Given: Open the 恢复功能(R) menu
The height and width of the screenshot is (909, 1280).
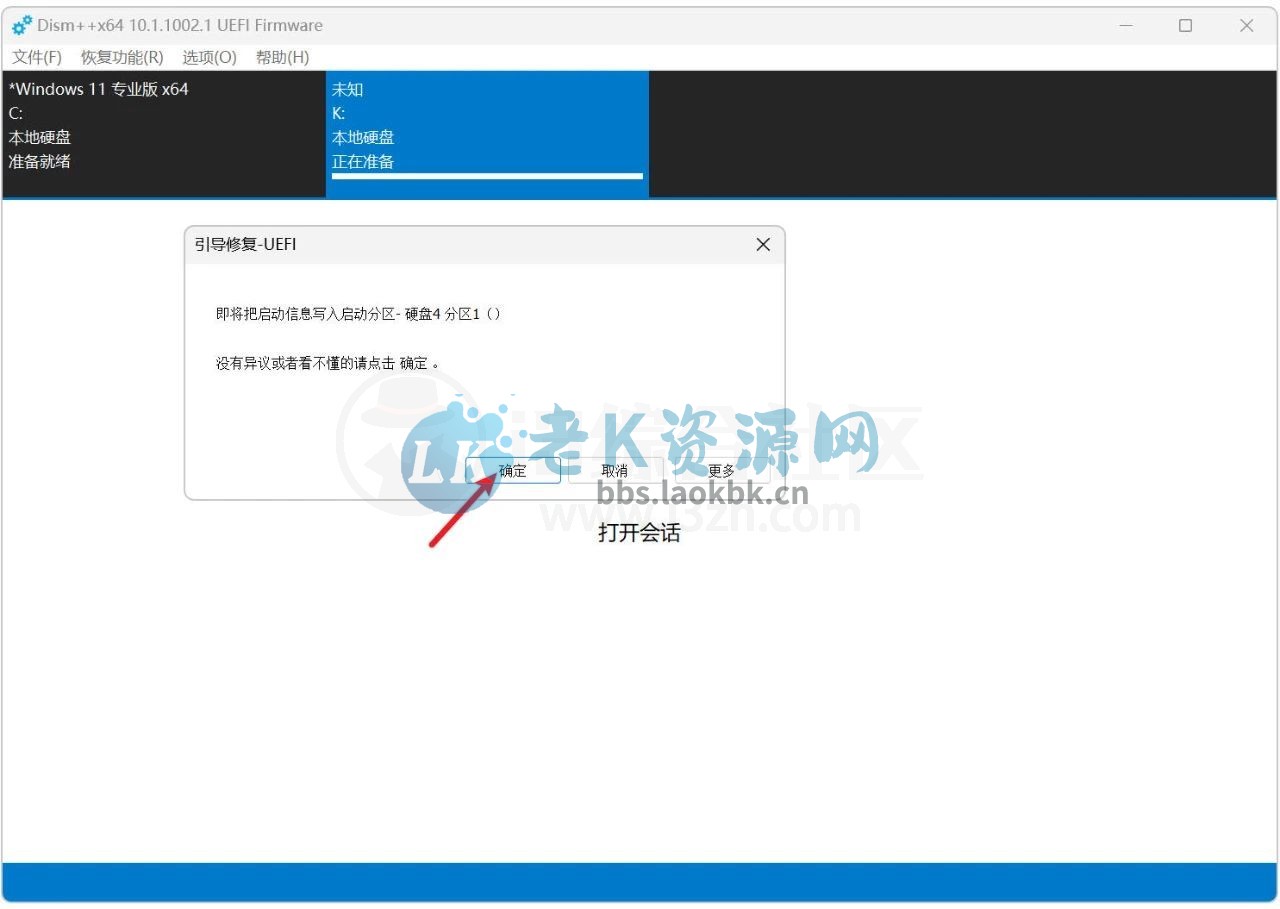Looking at the screenshot, I should pos(122,57).
